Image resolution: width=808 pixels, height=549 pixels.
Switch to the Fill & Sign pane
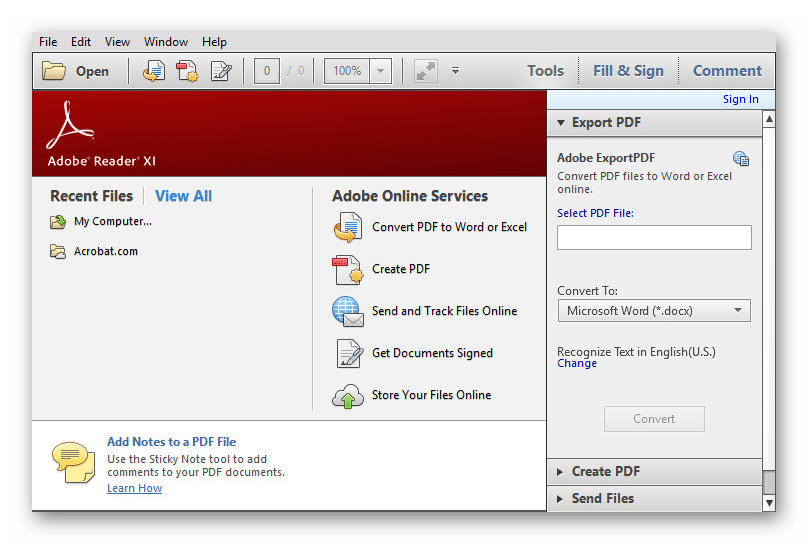point(628,71)
